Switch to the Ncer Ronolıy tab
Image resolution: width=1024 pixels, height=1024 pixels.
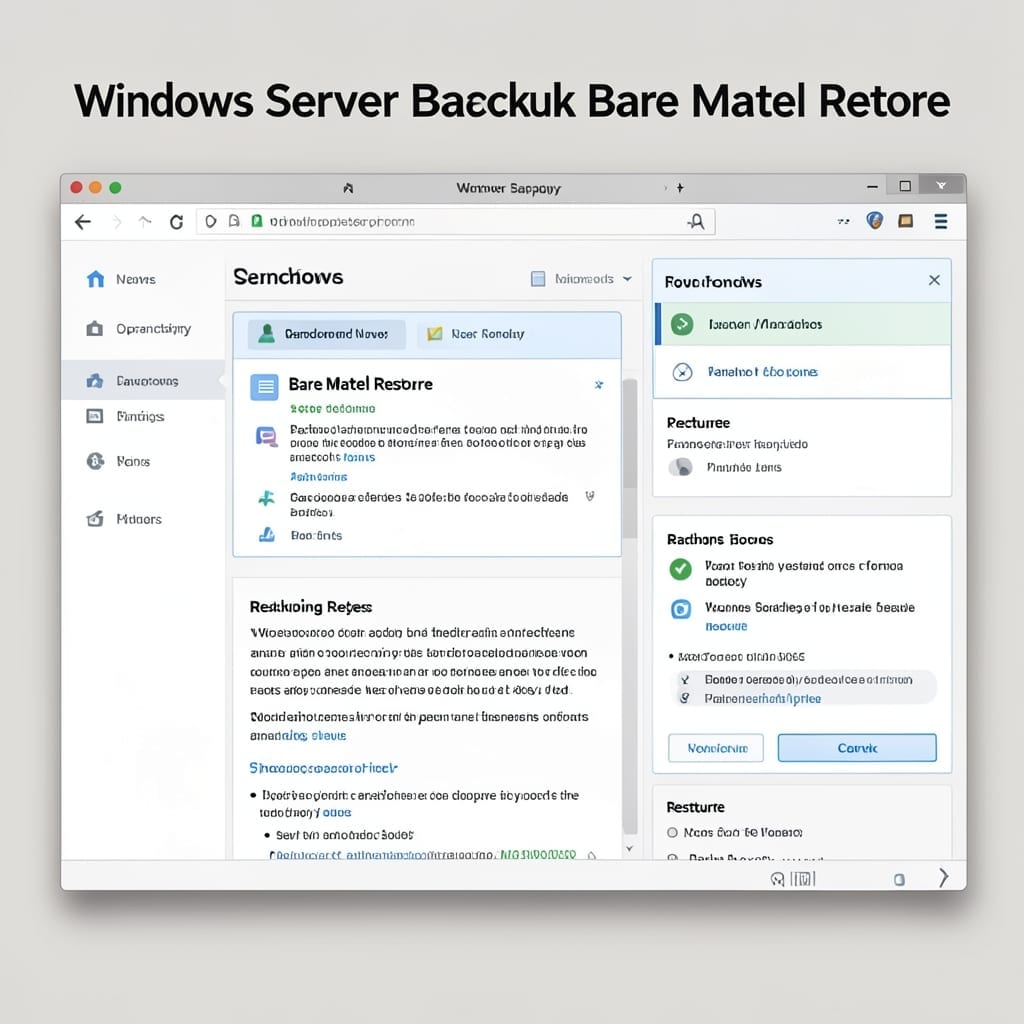(475, 334)
